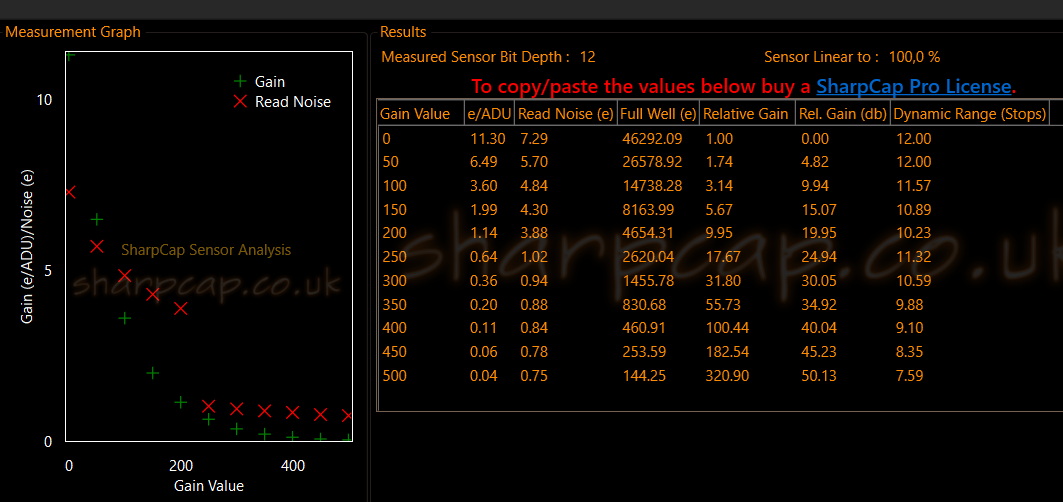This screenshot has height=502, width=1063.
Task: Sort by the Full Well (e) column header
Action: 658,114
